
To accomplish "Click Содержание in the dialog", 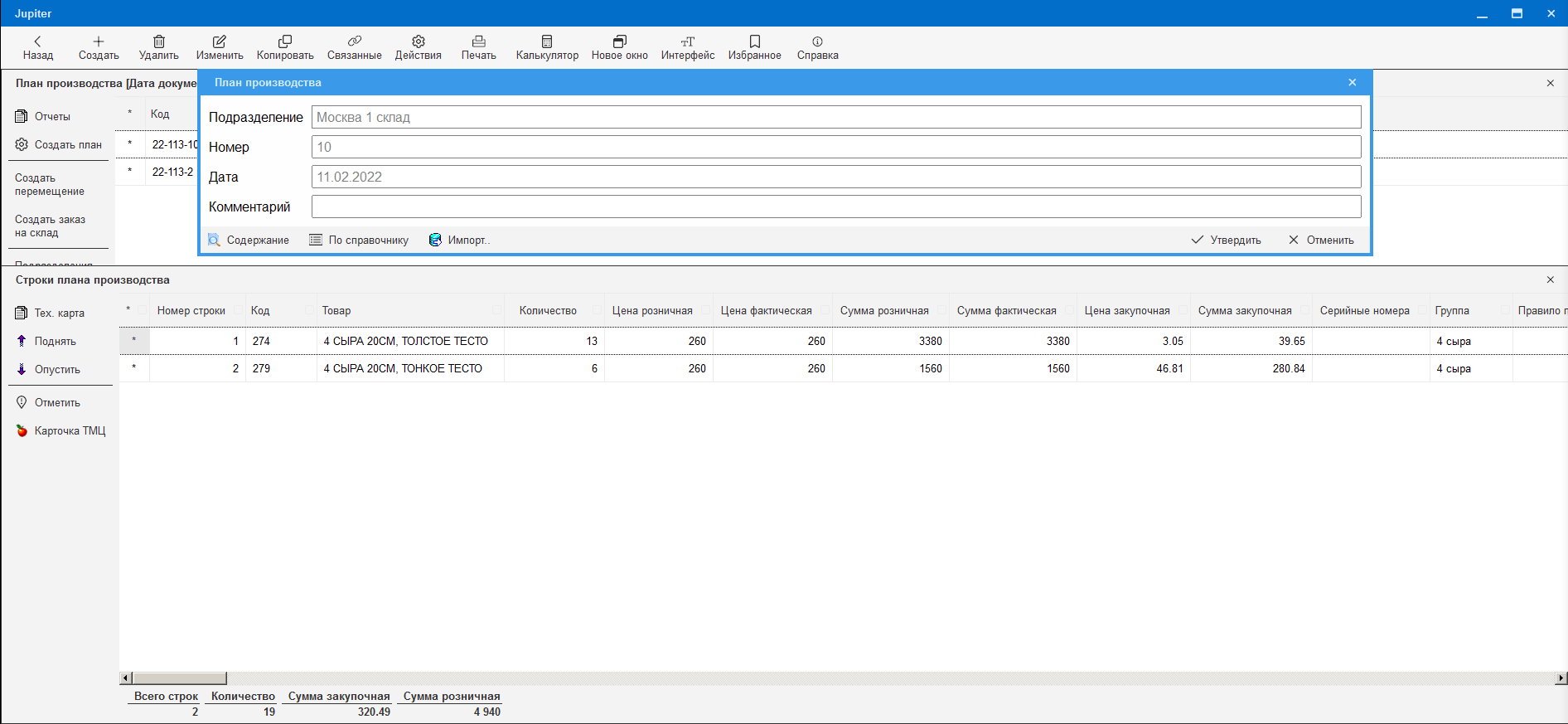I will click(x=249, y=240).
